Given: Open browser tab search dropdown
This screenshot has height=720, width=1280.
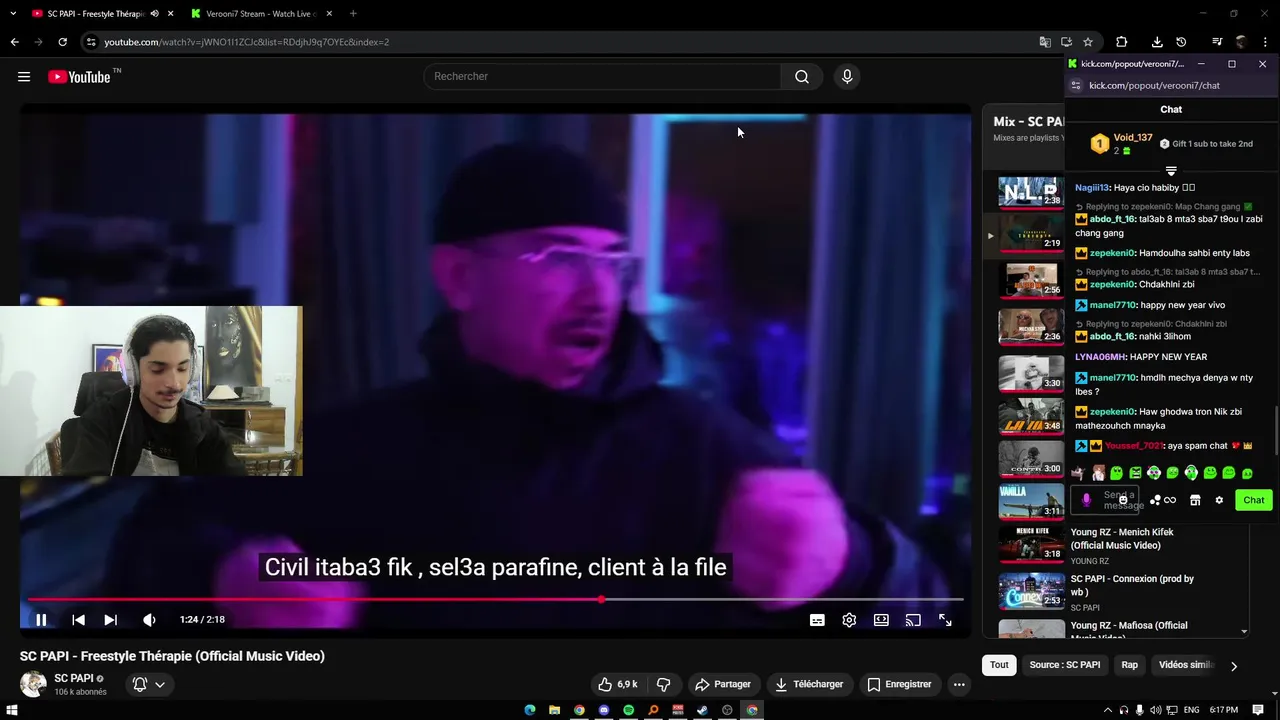Looking at the screenshot, I should click(13, 14).
